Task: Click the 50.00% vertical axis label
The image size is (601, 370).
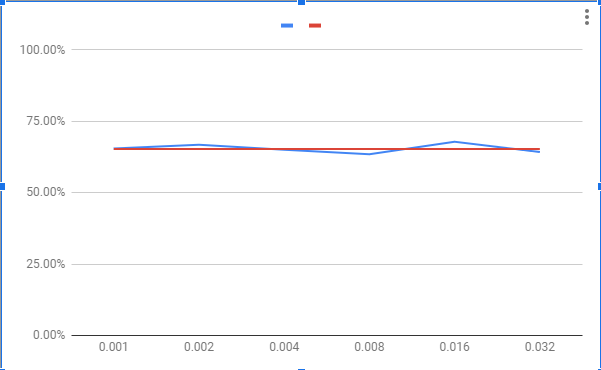Action: 46,192
